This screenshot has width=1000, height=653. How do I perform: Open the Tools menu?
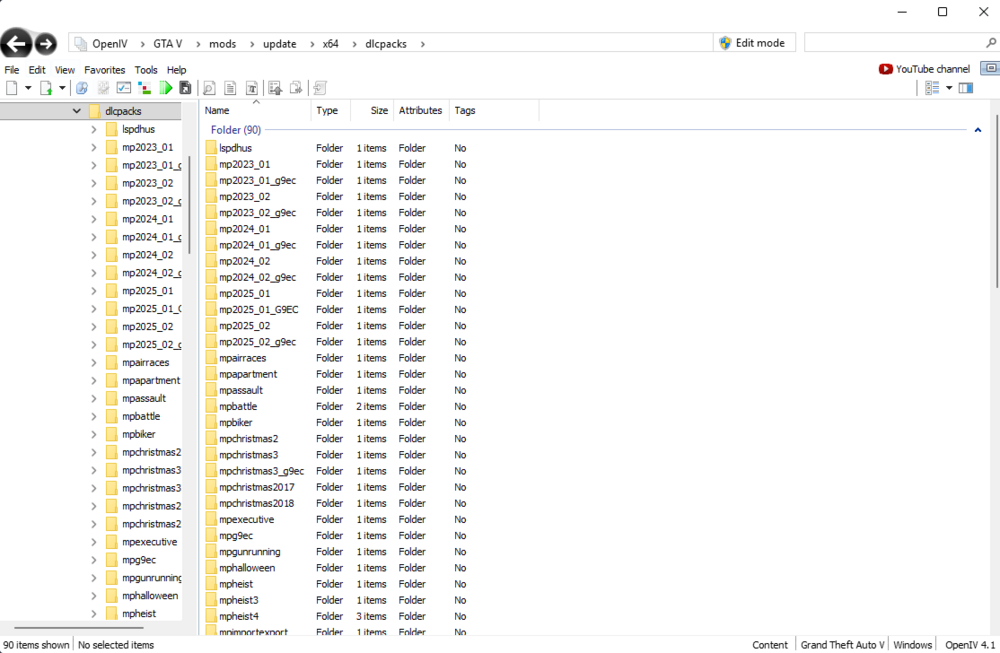point(146,70)
